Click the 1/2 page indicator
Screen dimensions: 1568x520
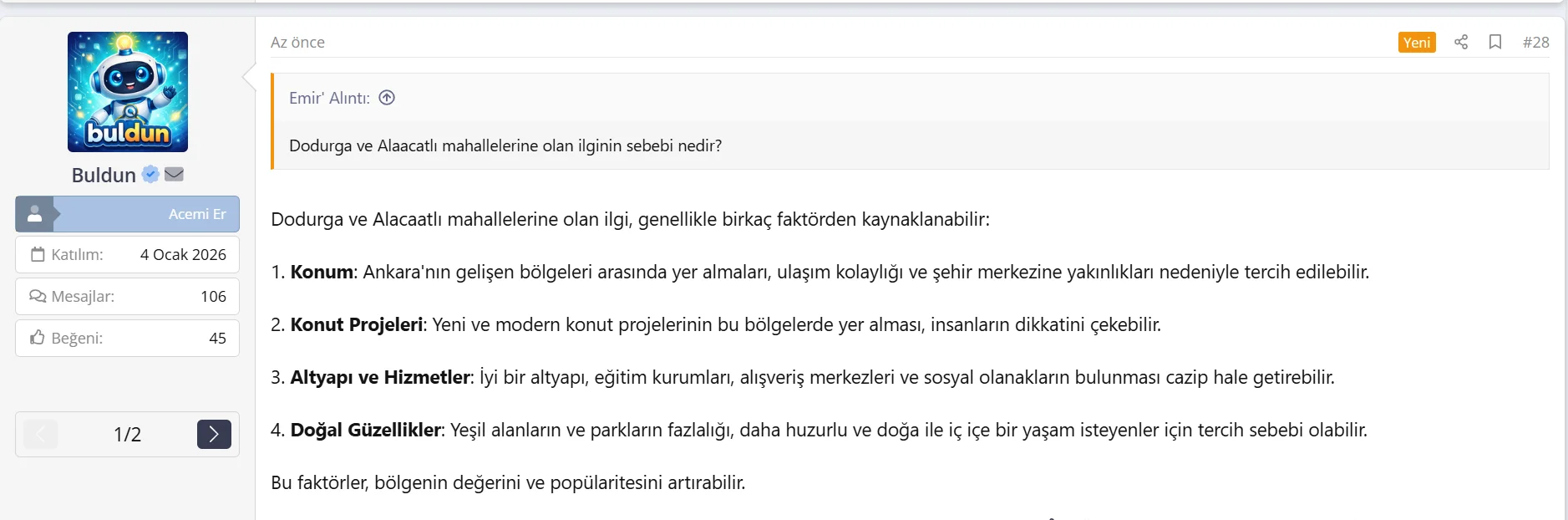tap(126, 434)
